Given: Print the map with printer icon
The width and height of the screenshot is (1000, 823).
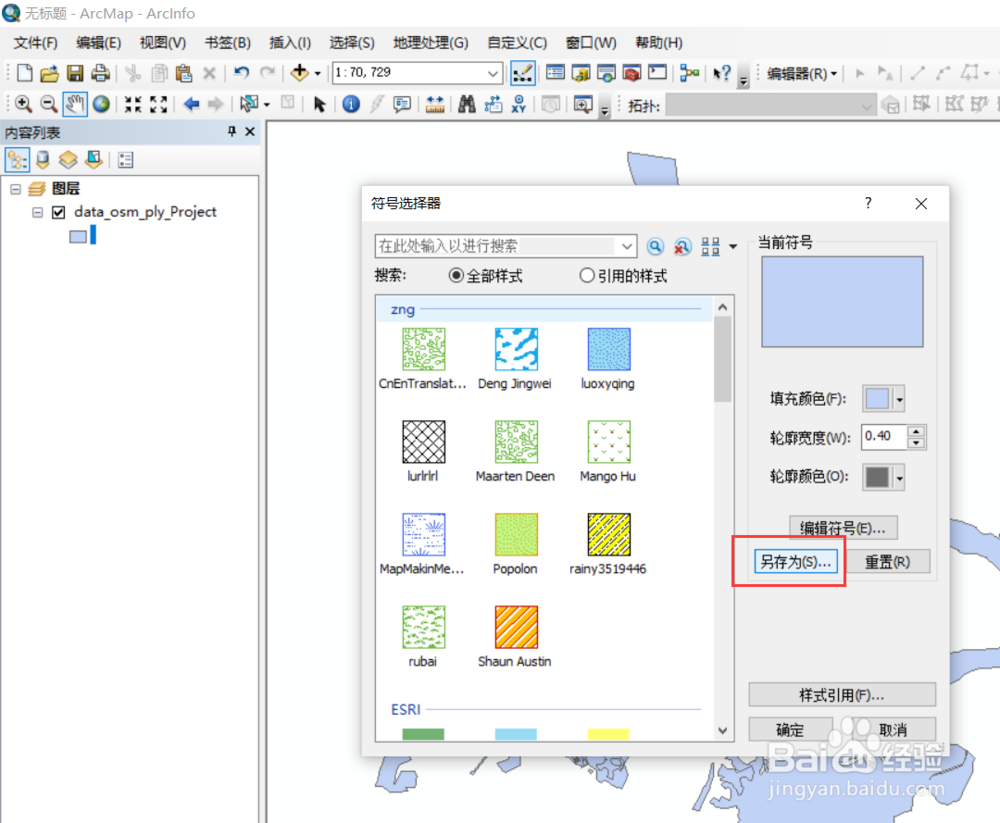Looking at the screenshot, I should tap(100, 73).
